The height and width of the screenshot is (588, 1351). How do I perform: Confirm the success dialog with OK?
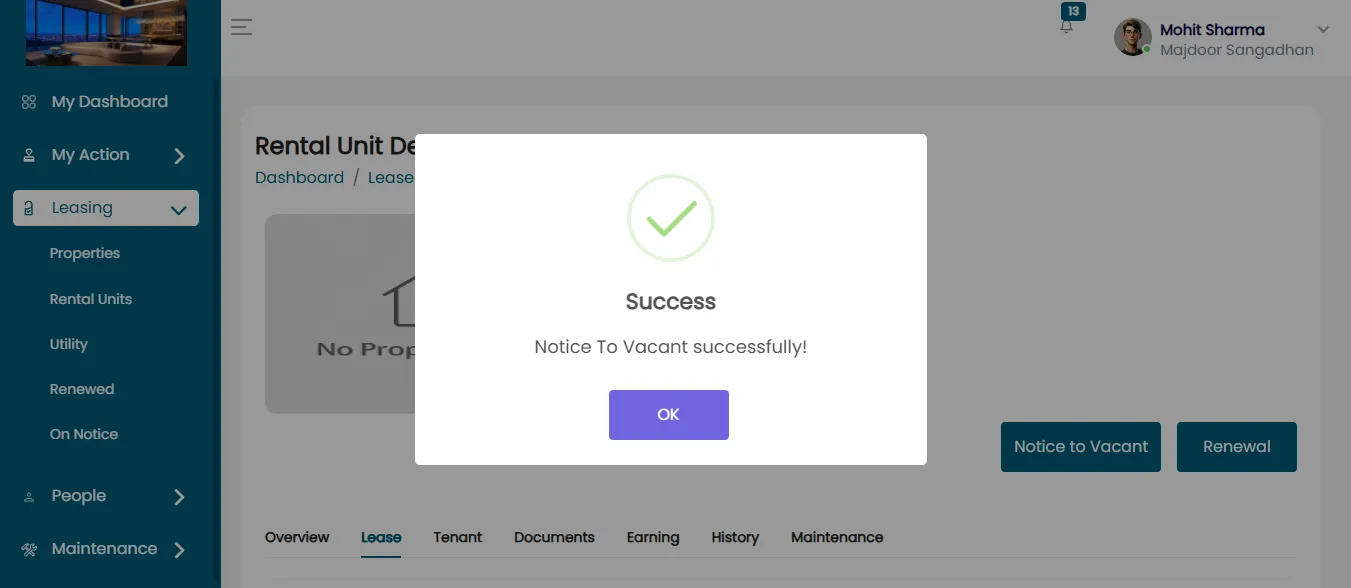coord(669,415)
